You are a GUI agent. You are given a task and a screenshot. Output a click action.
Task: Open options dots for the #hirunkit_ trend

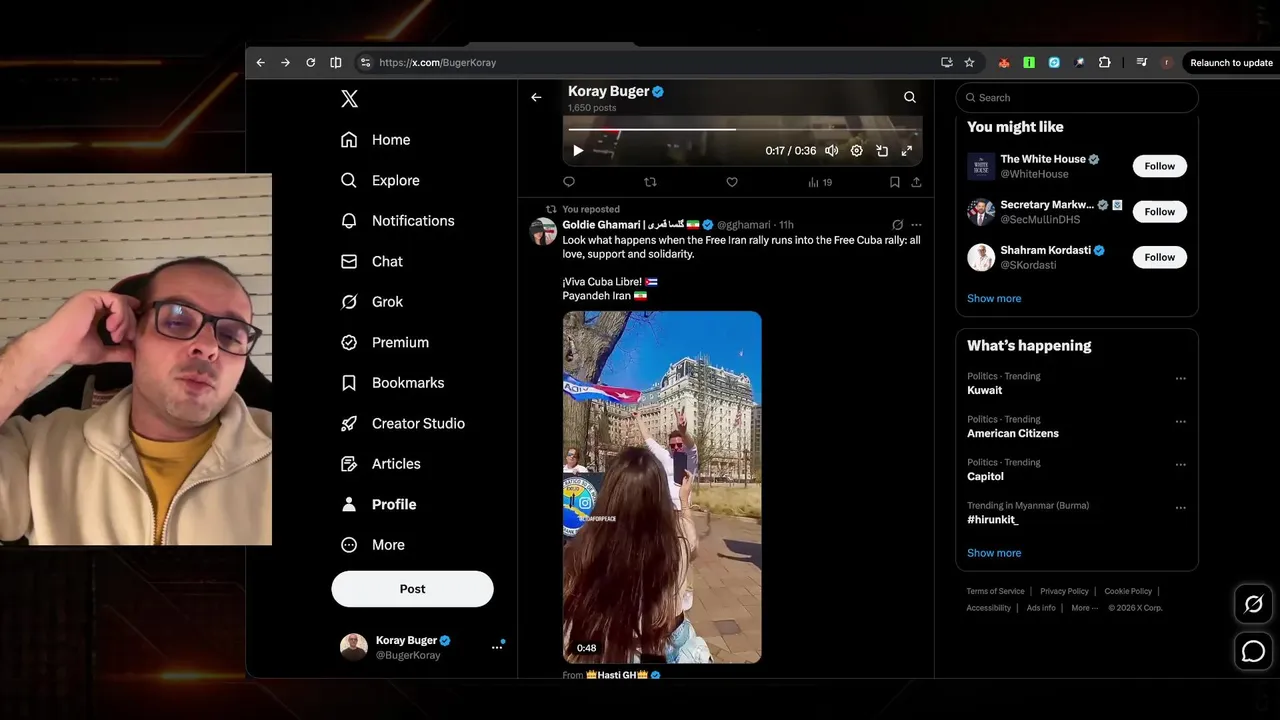click(x=1181, y=508)
